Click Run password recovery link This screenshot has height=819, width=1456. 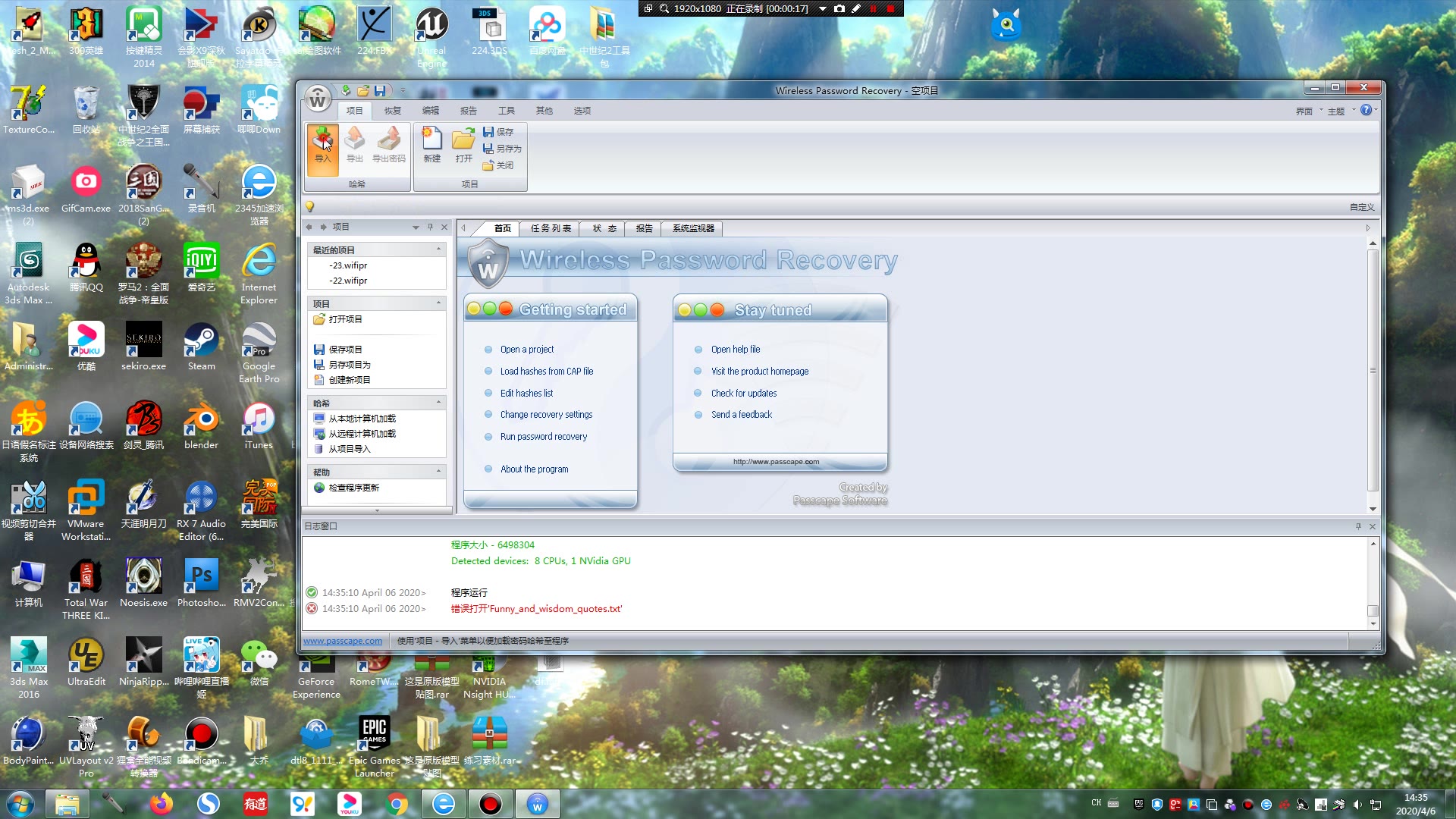(x=543, y=436)
